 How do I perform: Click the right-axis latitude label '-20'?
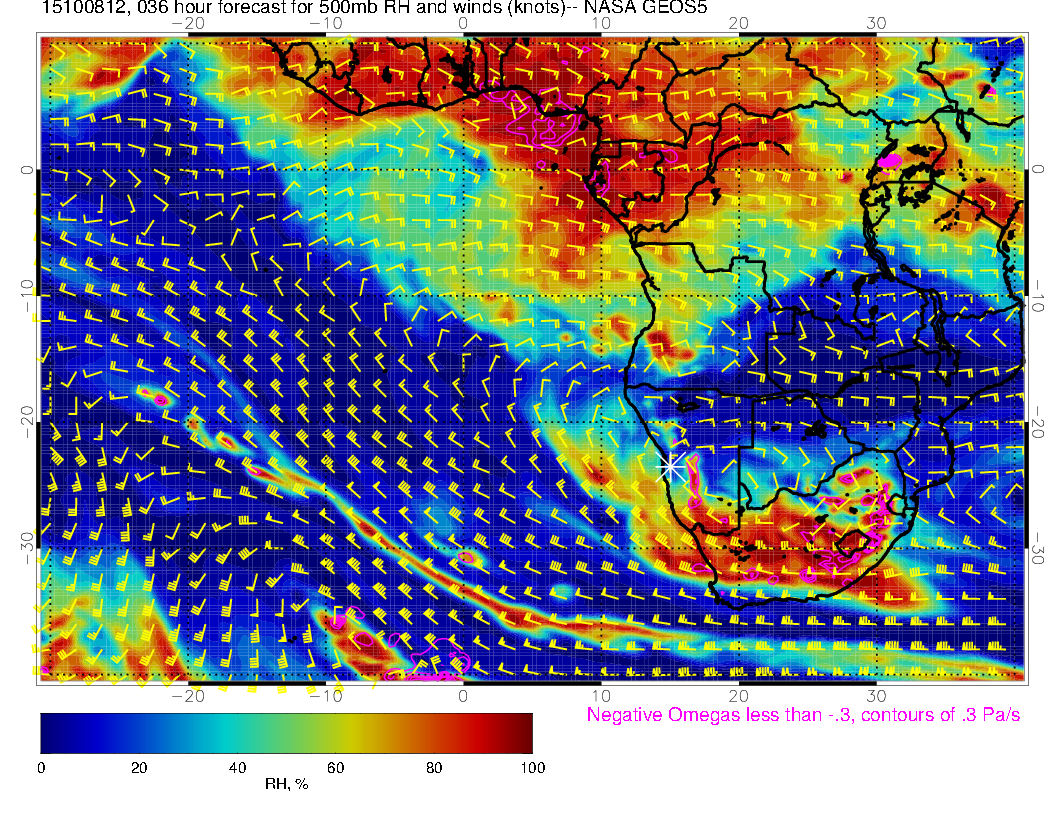1038,421
